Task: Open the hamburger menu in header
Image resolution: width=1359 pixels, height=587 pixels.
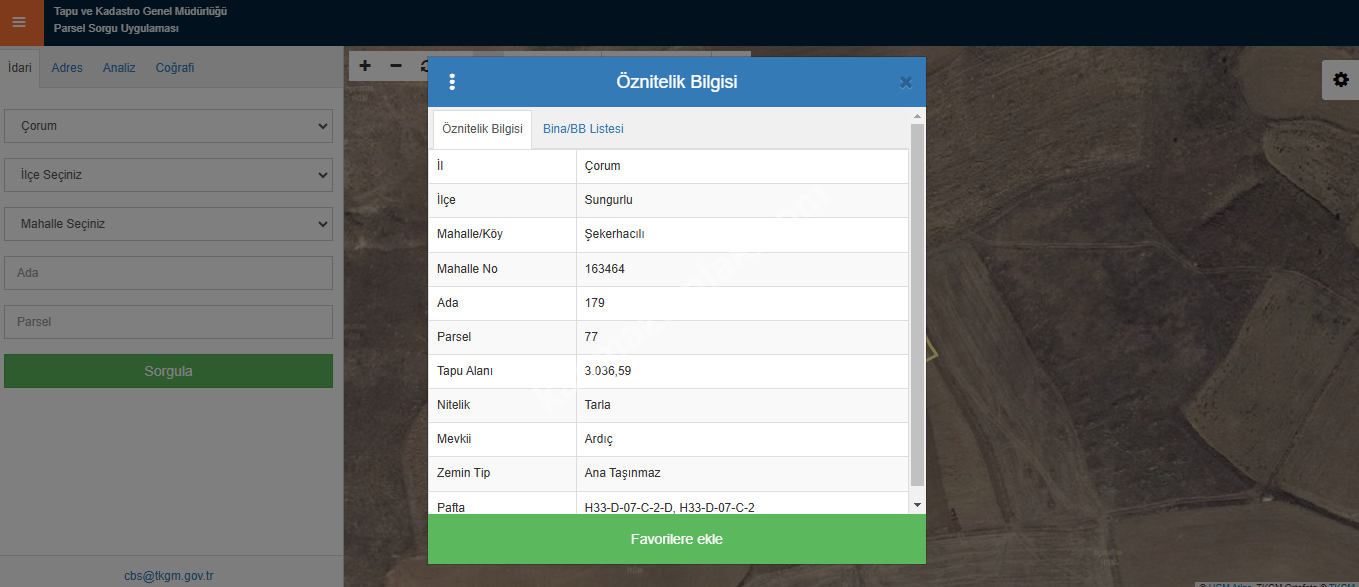Action: (x=20, y=22)
